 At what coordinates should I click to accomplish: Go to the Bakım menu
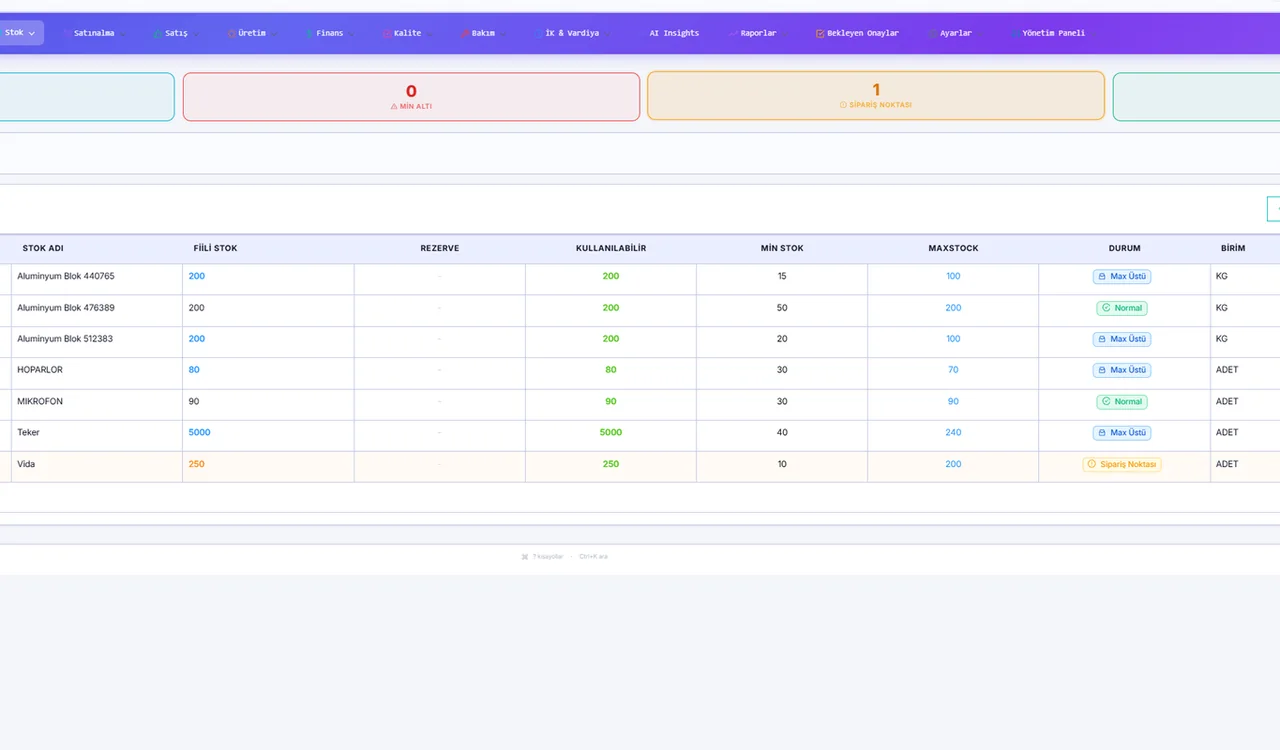tap(483, 33)
